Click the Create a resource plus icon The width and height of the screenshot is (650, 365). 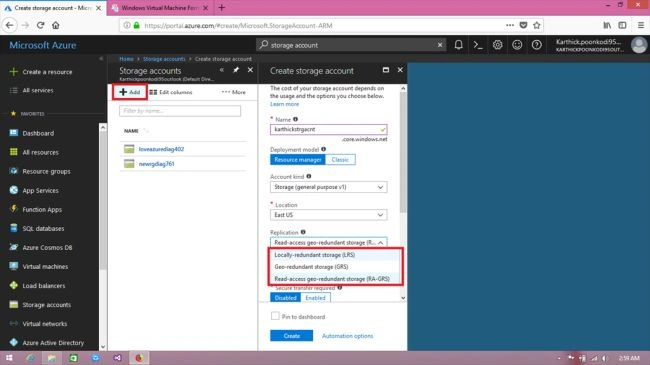[14, 72]
